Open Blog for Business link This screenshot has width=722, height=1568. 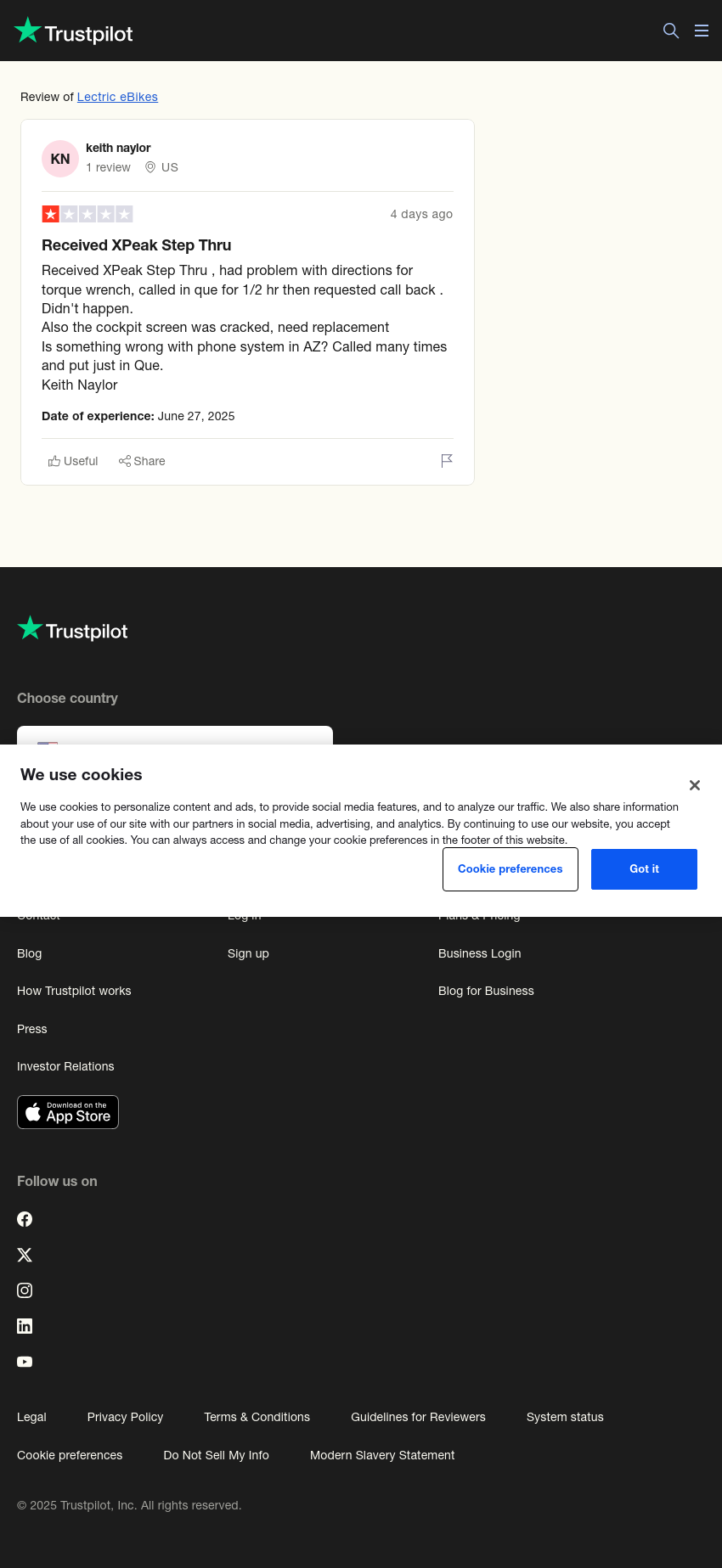pyautogui.click(x=486, y=991)
